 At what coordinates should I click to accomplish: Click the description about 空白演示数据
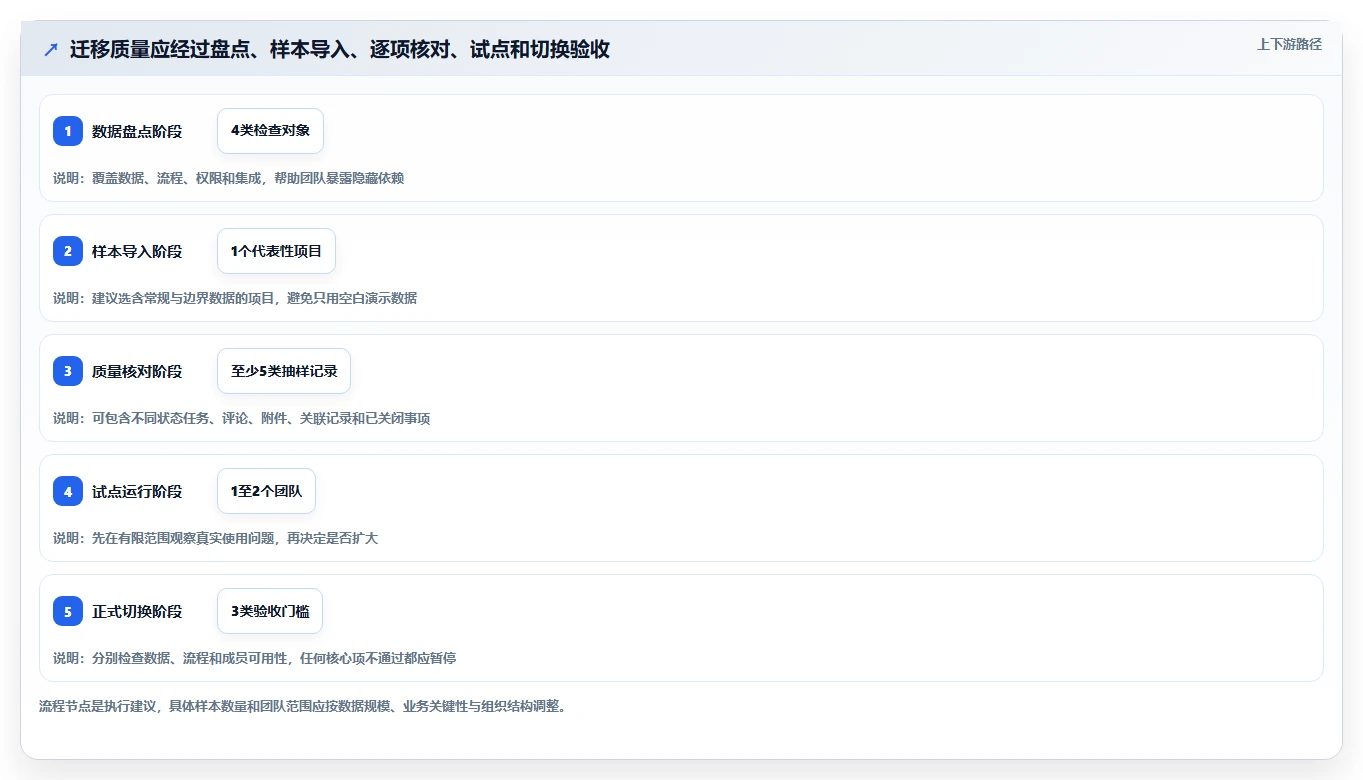(235, 298)
